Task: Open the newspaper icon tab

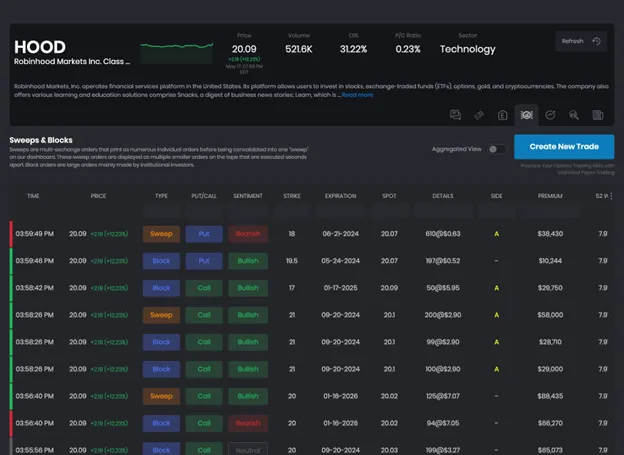Action: point(598,115)
